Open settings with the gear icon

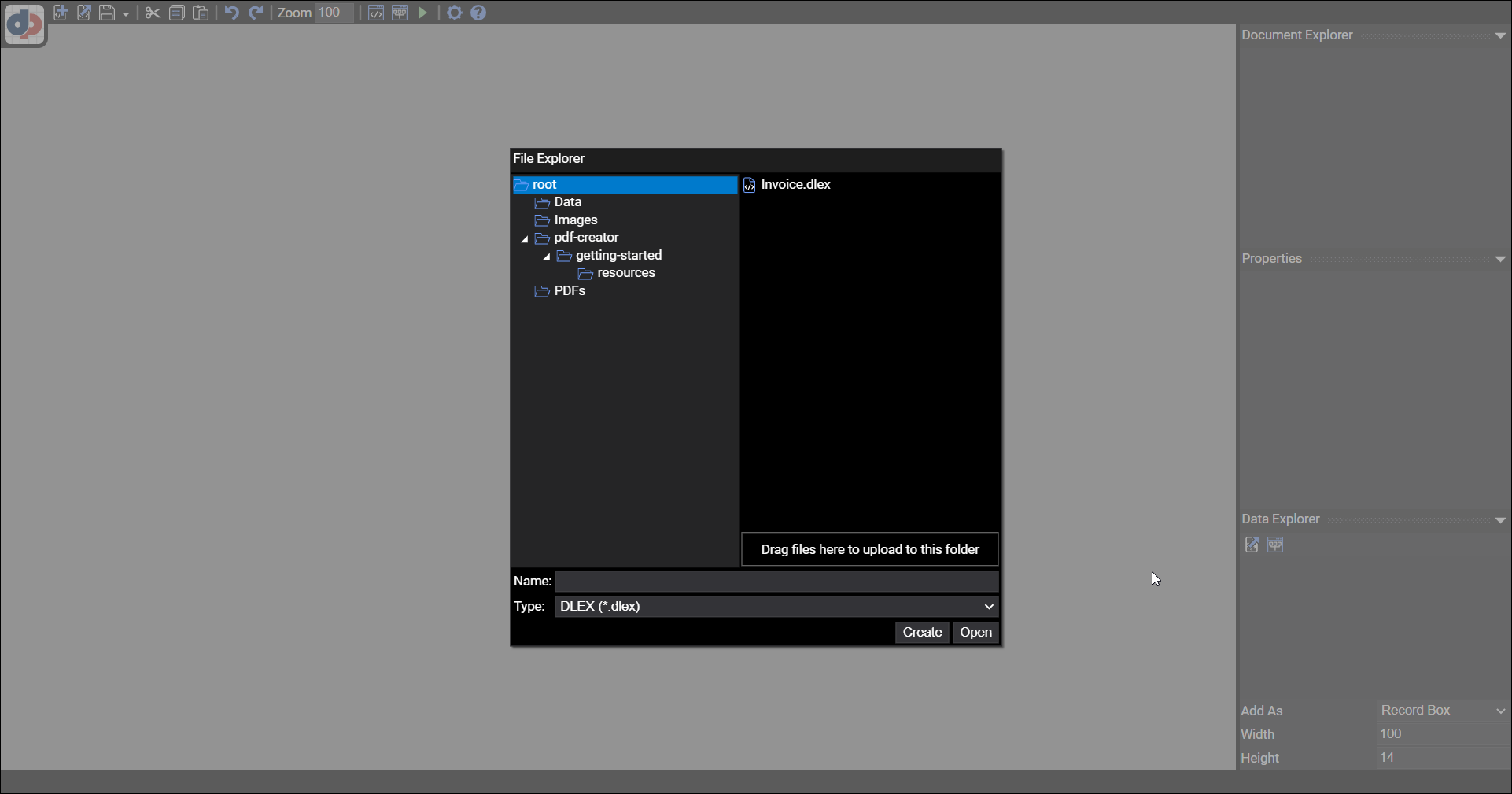pos(455,13)
